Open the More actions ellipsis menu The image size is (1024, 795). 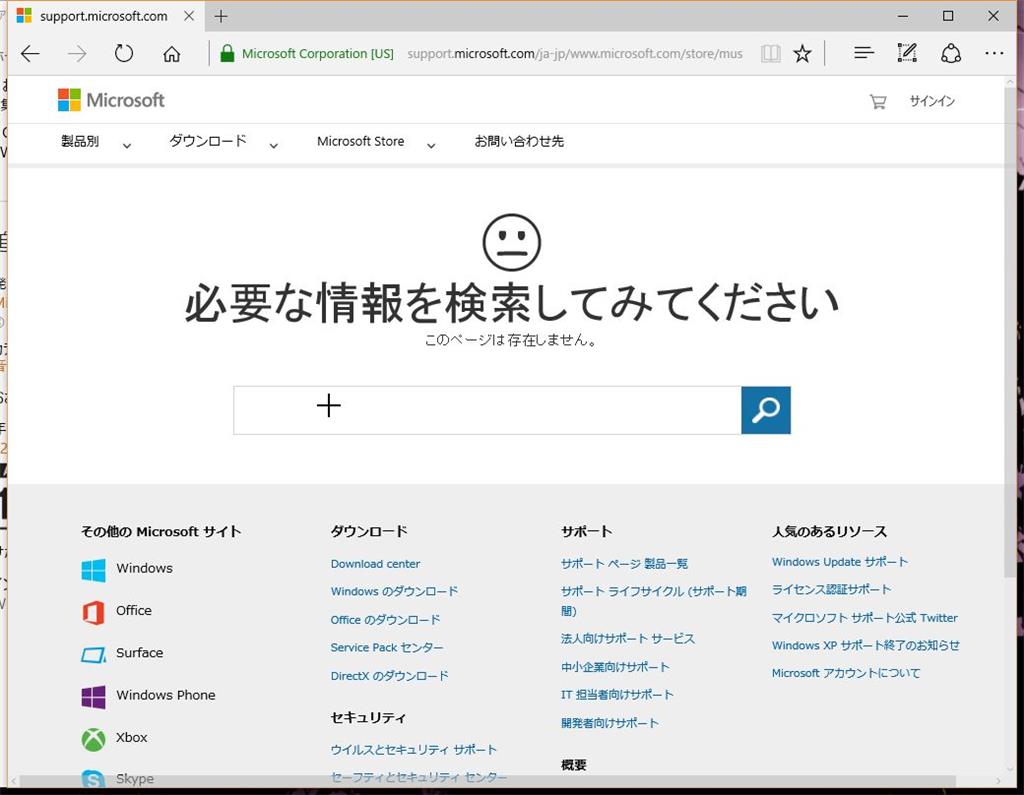tap(994, 54)
